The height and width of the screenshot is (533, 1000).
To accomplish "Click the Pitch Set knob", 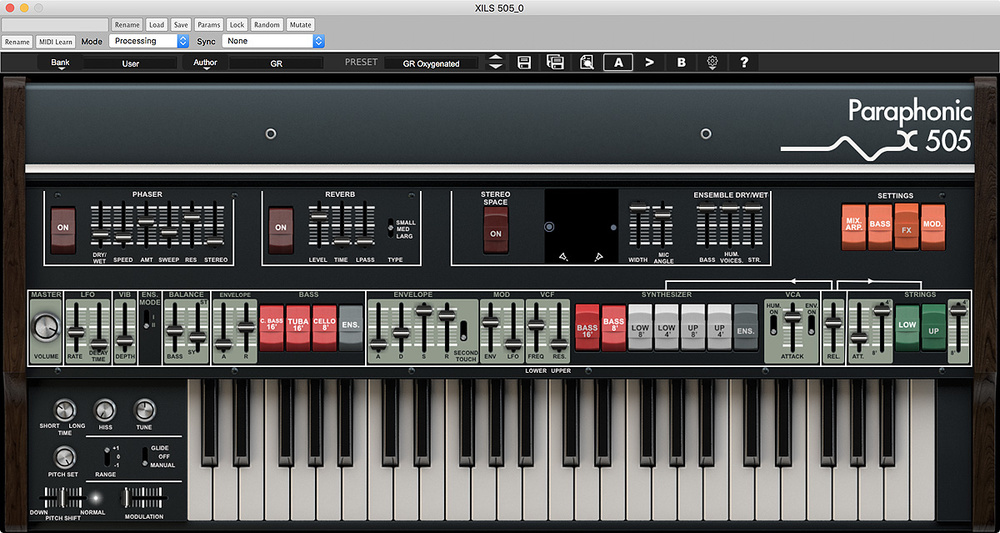I will tap(64, 457).
